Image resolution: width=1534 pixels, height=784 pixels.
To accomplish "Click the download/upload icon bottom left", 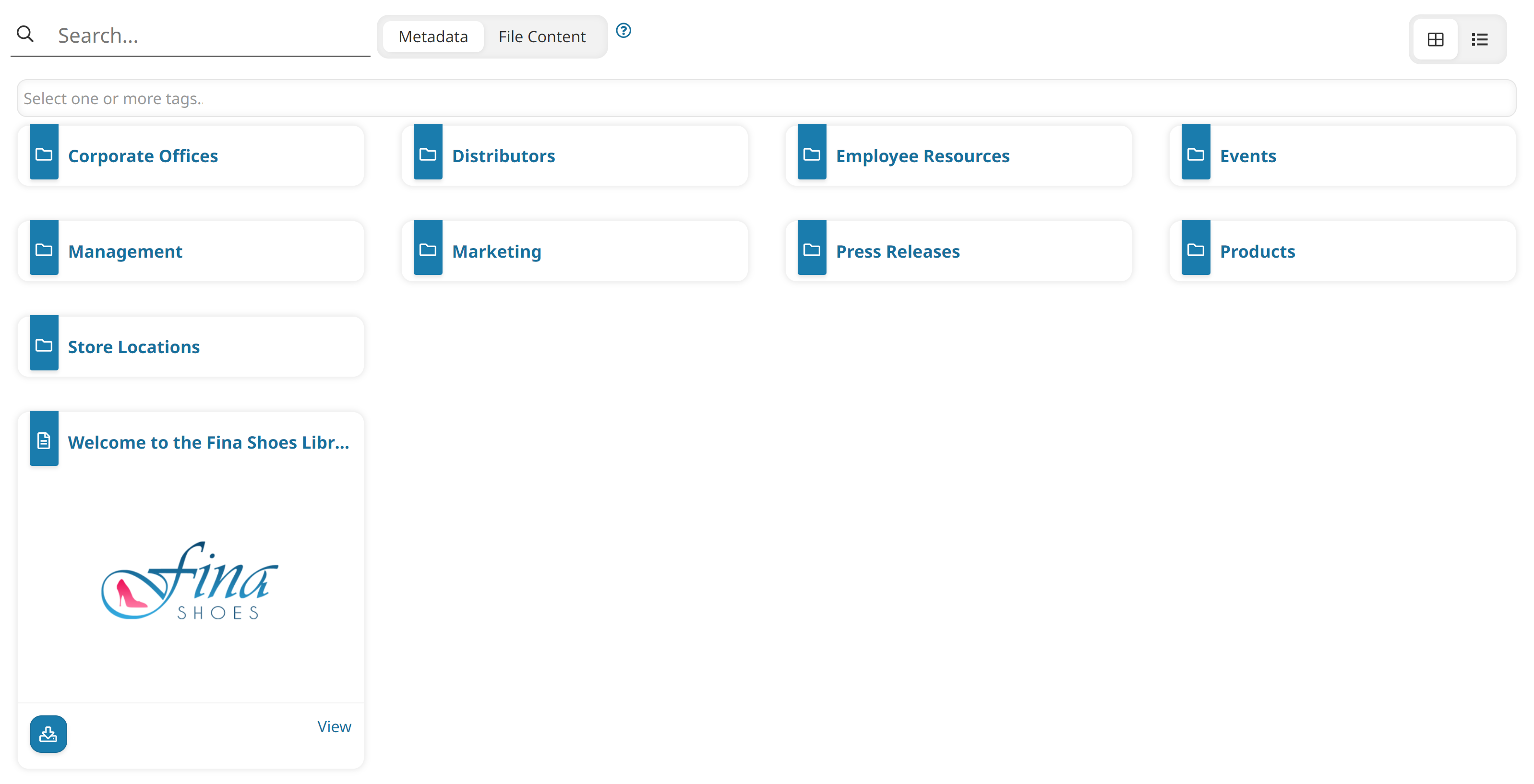I will click(48, 734).
